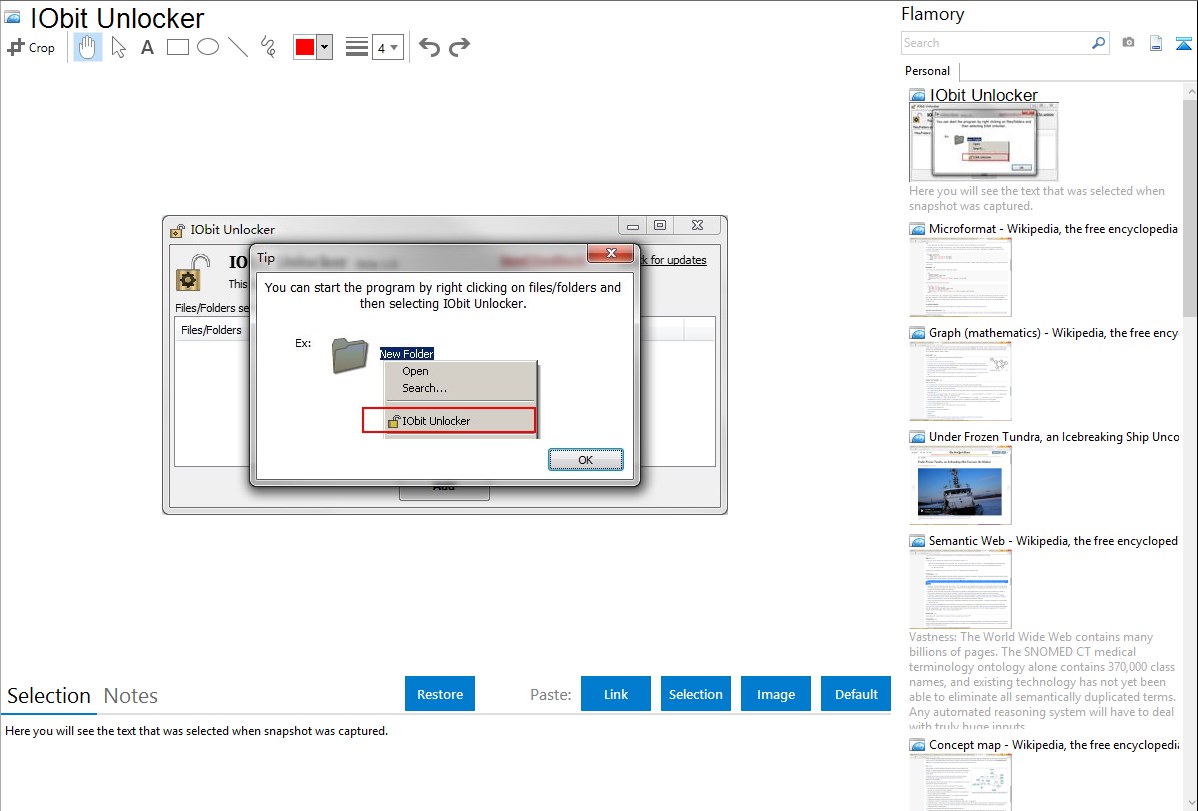Click the Image paste button
This screenshot has width=1198, height=811.
(776, 694)
